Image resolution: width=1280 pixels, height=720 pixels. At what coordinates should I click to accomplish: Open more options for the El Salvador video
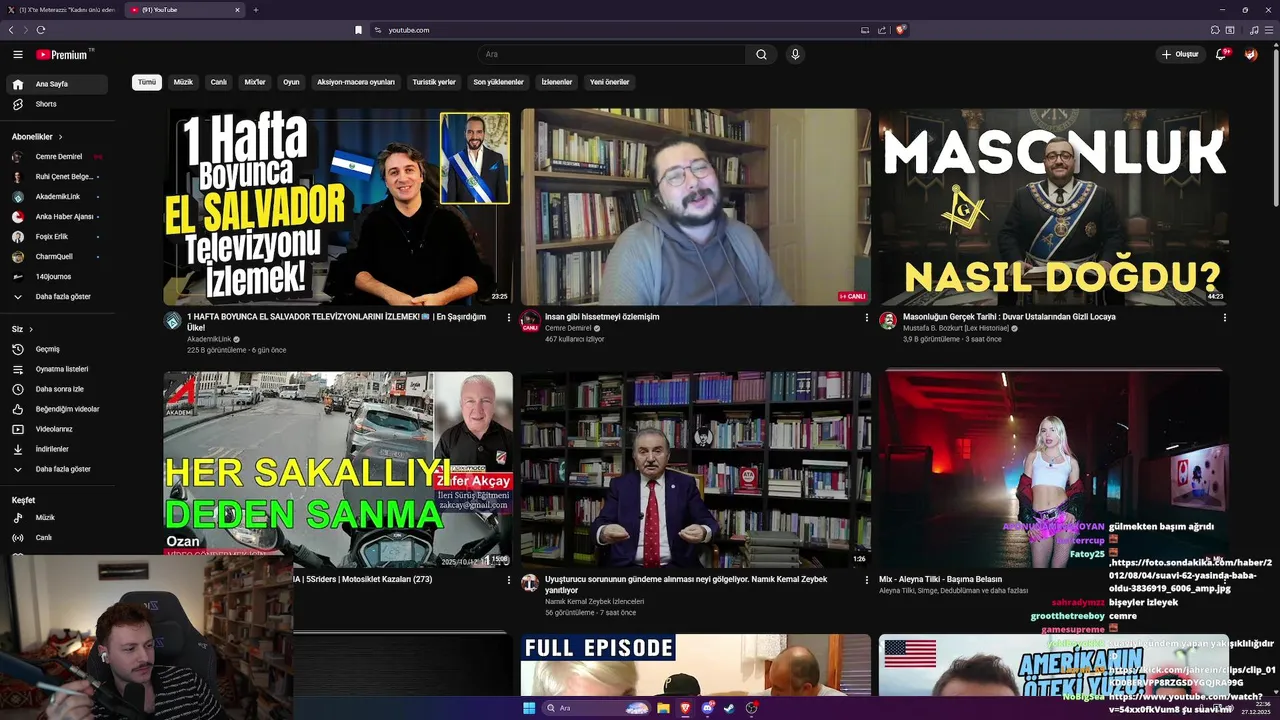click(x=508, y=317)
